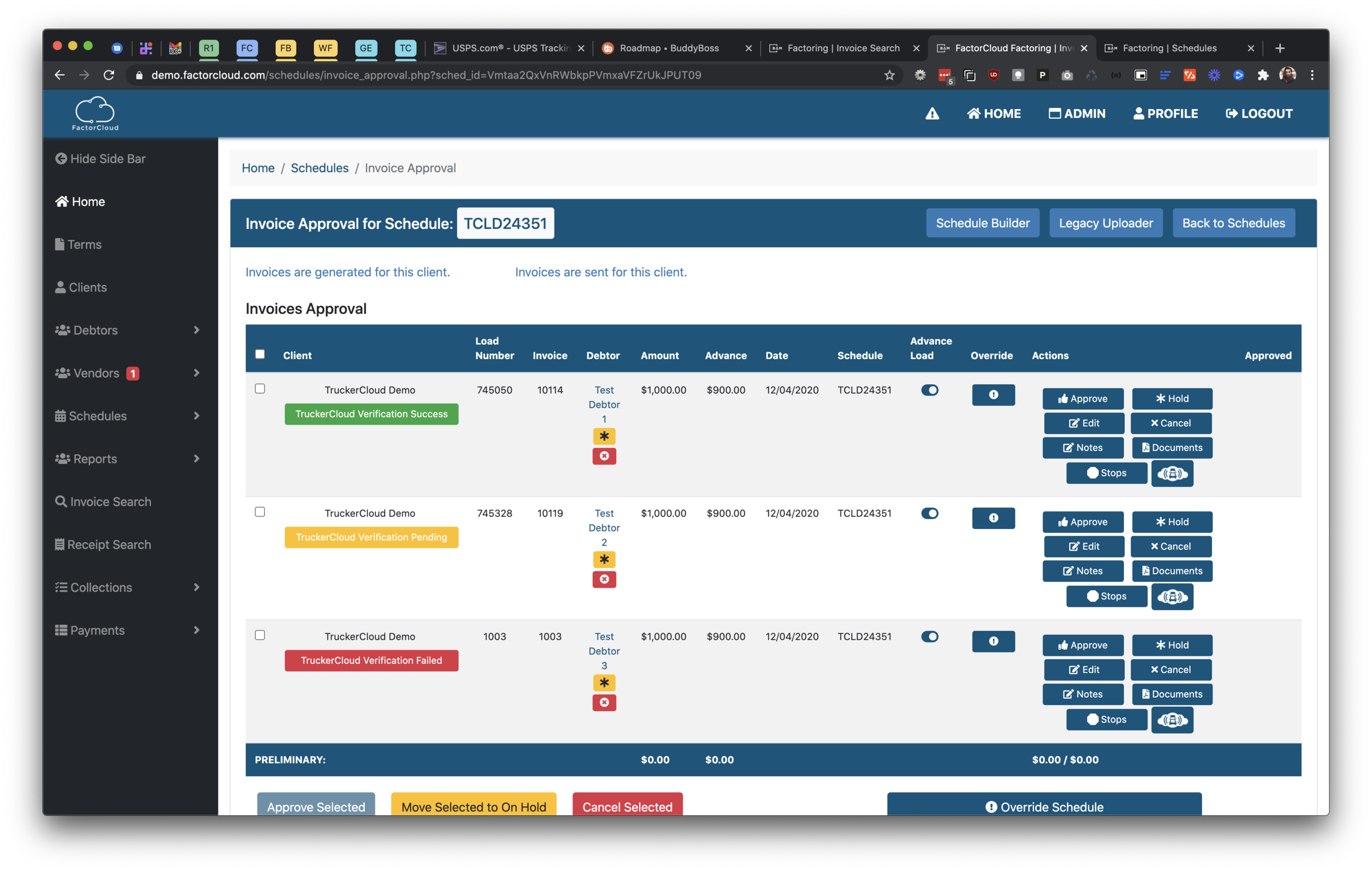This screenshot has height=872, width=1372.
Task: Toggle Advance Load switch for invoice 10114
Action: tap(930, 390)
